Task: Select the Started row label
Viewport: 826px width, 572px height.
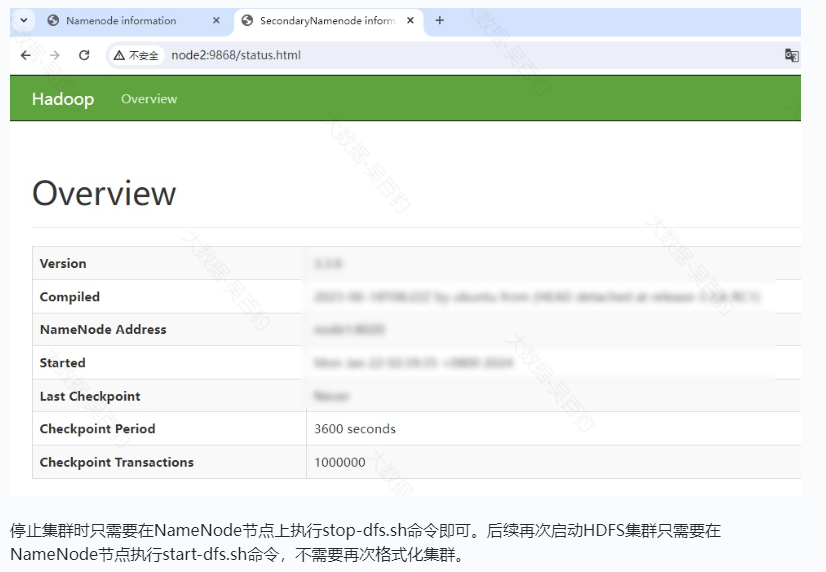Action: (63, 363)
